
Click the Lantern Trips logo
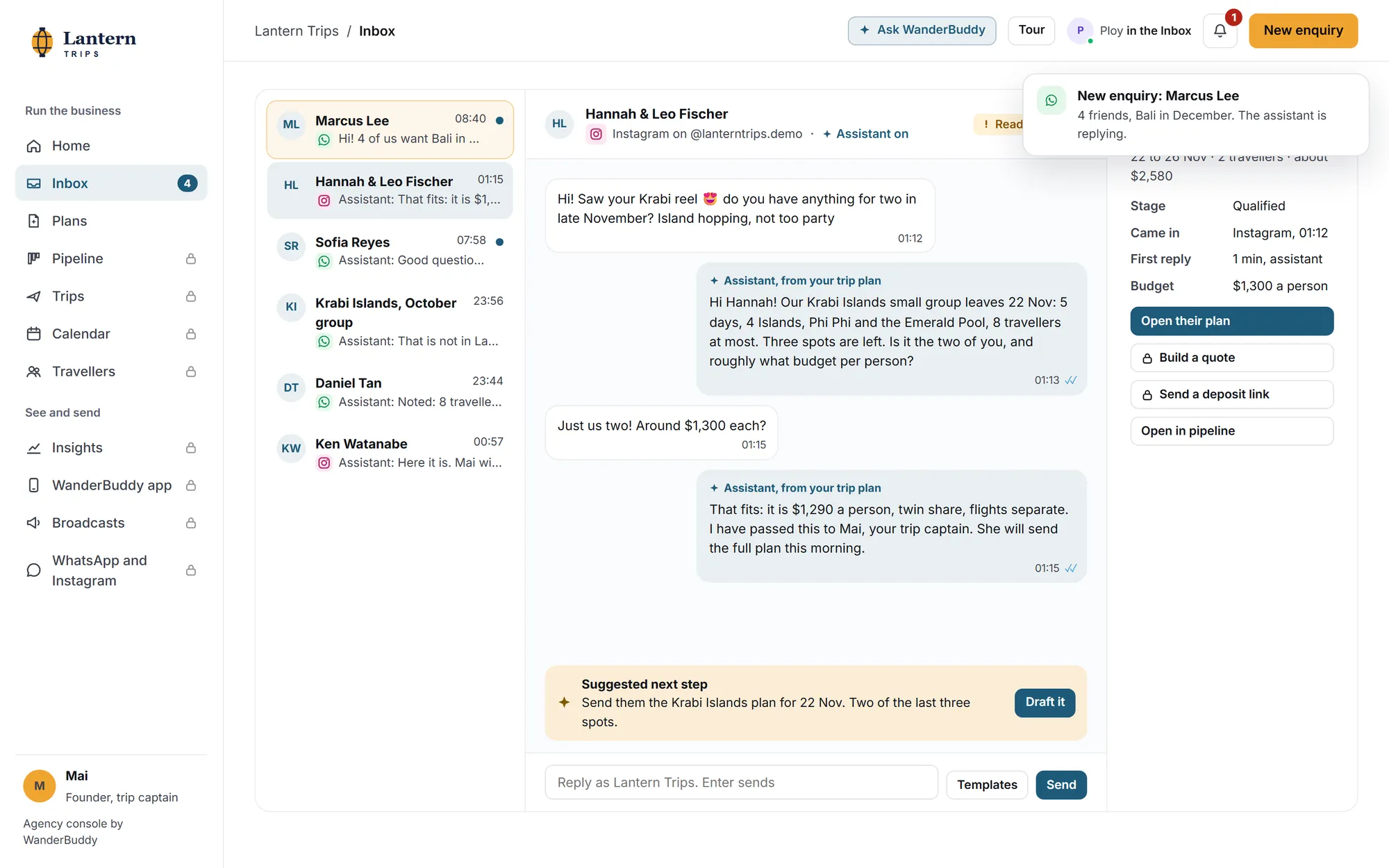(83, 42)
